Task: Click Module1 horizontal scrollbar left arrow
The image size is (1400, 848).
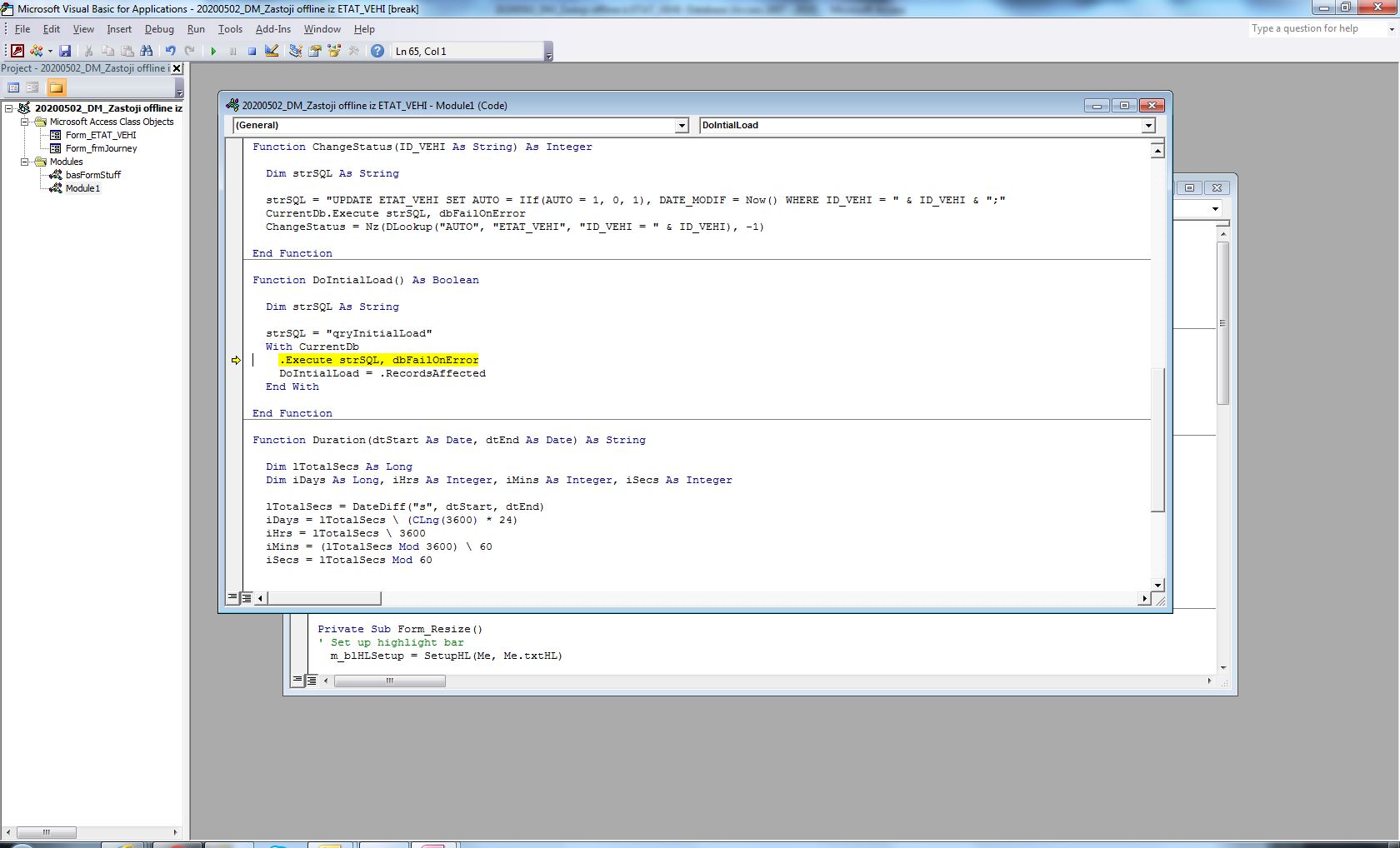Action: click(261, 598)
